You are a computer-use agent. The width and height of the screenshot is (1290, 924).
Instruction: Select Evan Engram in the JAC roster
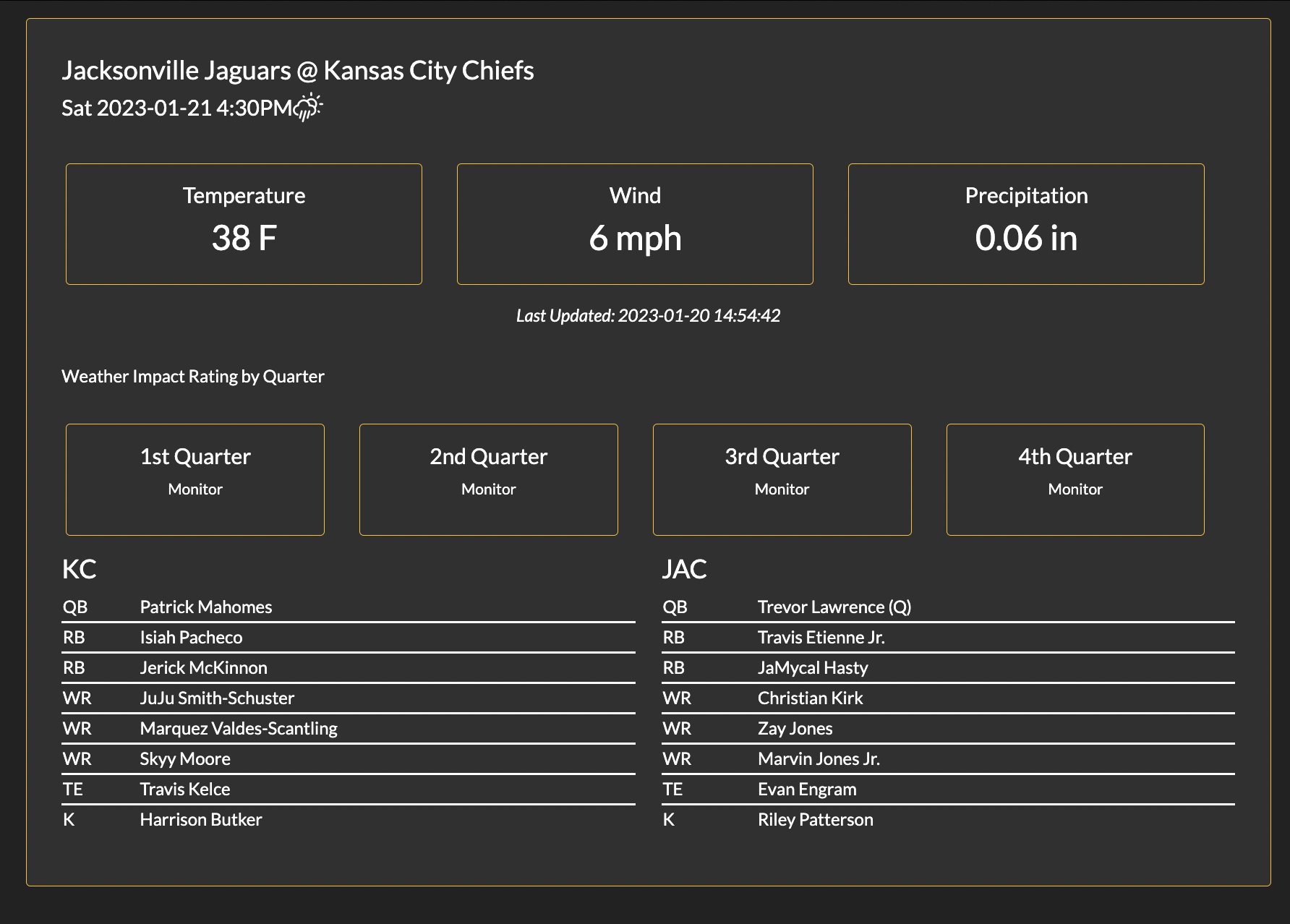tap(807, 789)
